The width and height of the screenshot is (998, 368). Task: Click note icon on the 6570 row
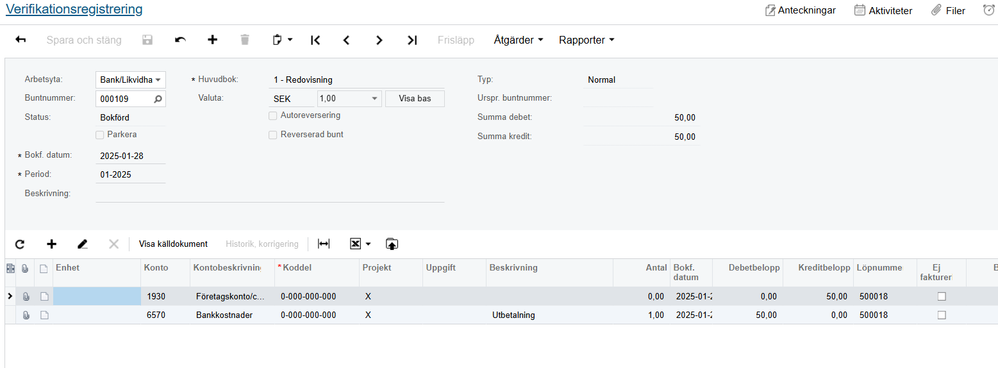tap(45, 315)
